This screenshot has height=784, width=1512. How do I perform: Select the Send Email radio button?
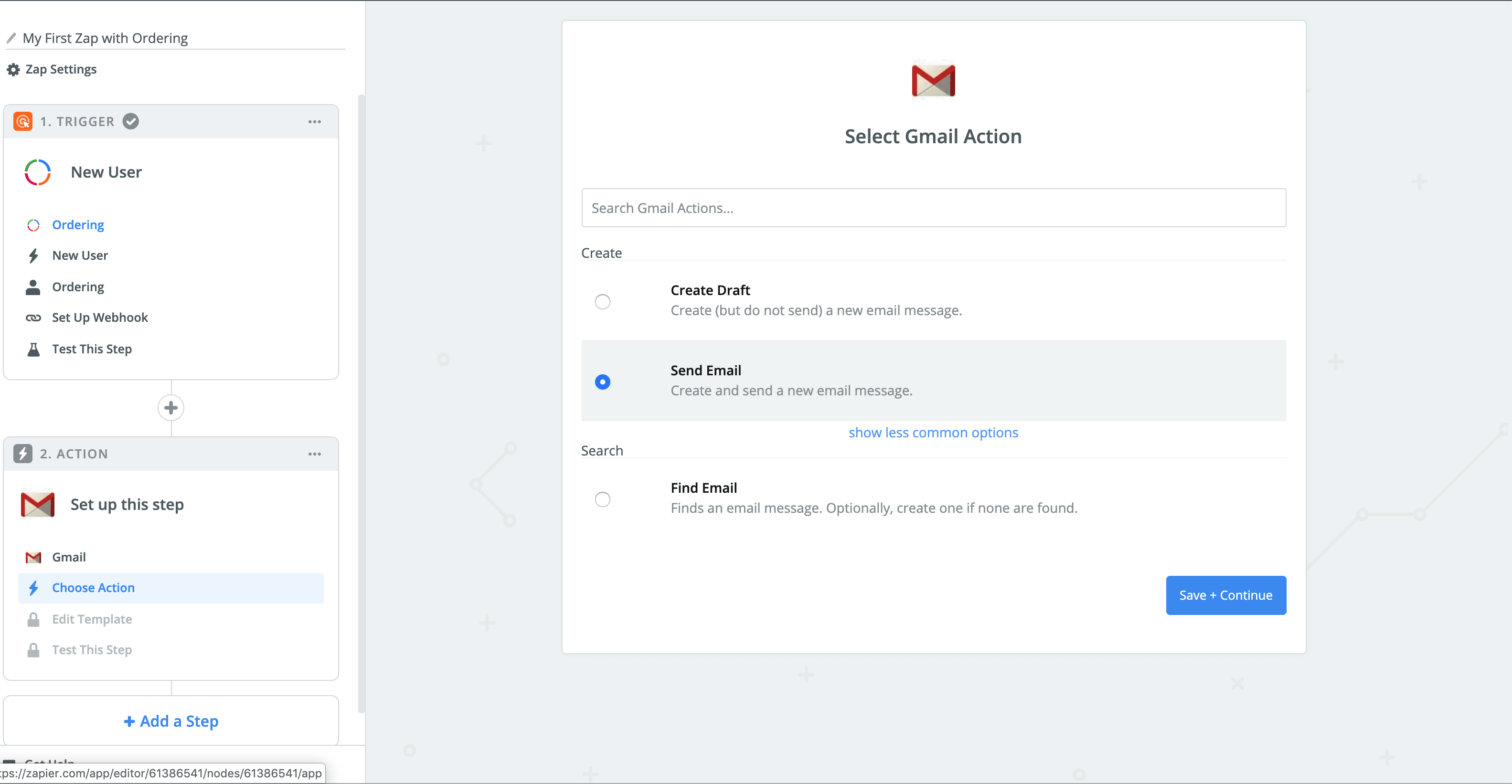pos(602,382)
